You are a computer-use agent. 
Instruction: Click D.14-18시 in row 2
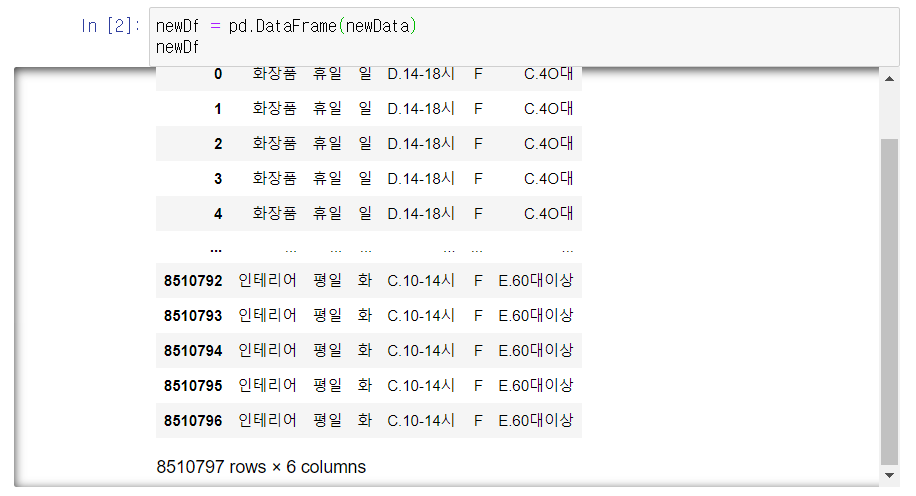(421, 144)
